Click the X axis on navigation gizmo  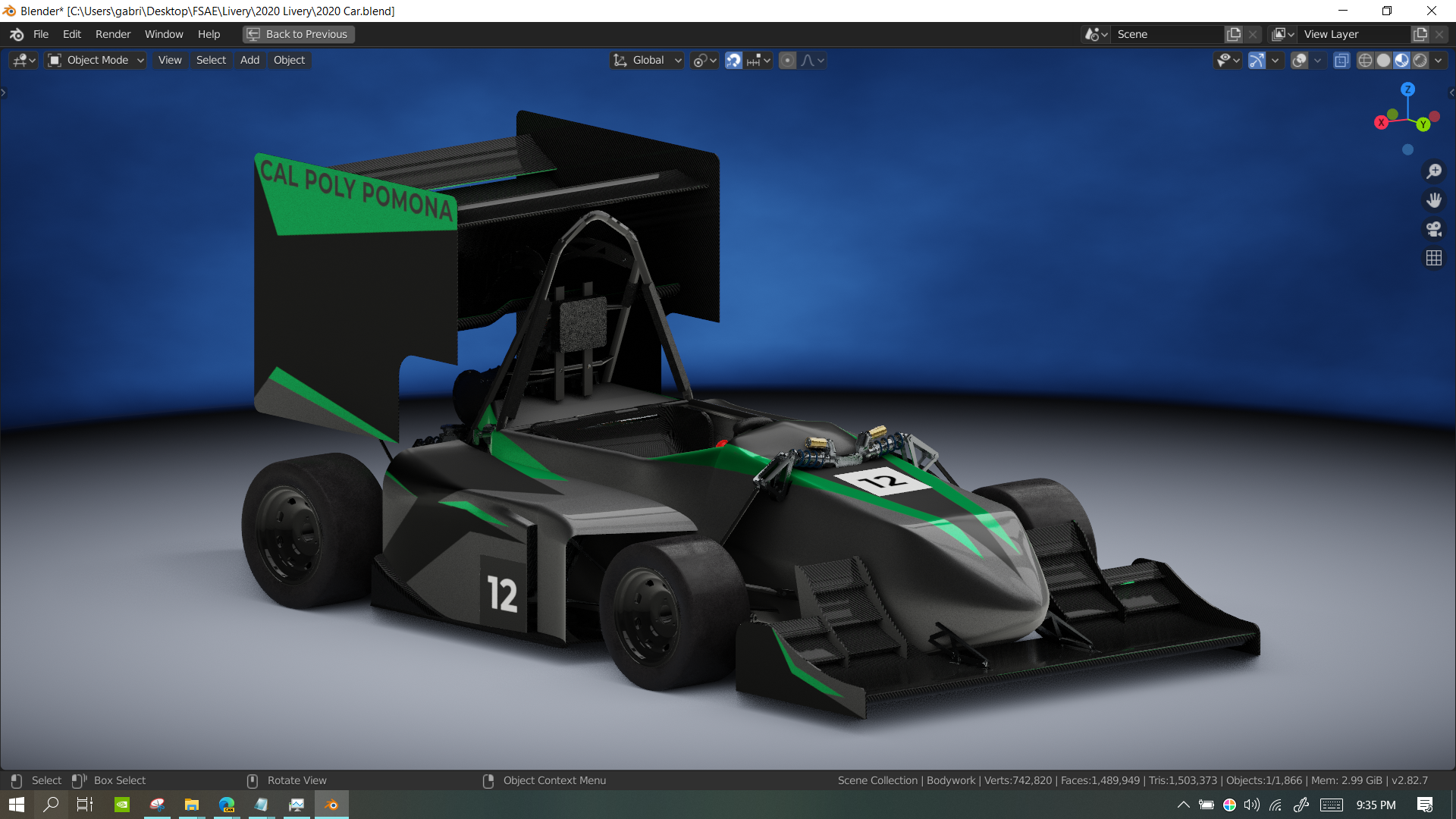point(1381,122)
